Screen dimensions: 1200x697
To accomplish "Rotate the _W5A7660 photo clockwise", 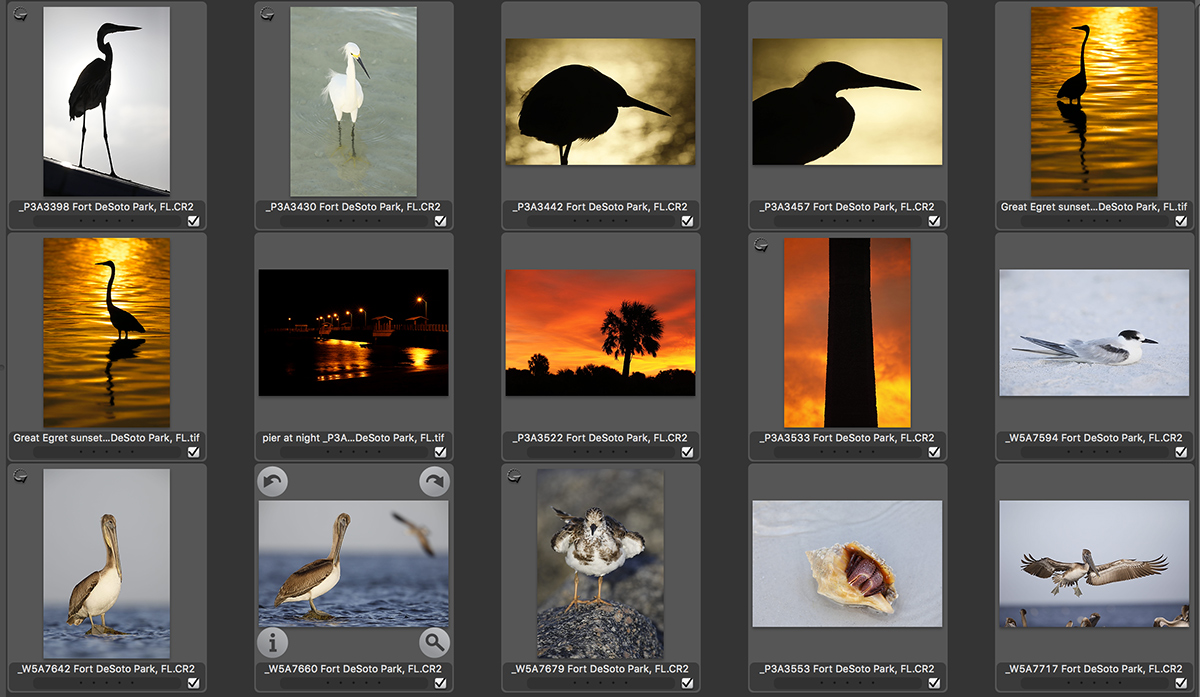I will coord(434,483).
